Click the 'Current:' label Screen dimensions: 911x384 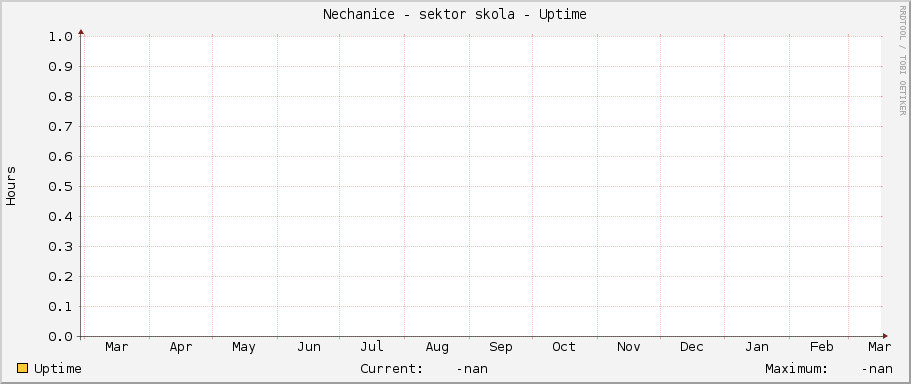tap(392, 369)
